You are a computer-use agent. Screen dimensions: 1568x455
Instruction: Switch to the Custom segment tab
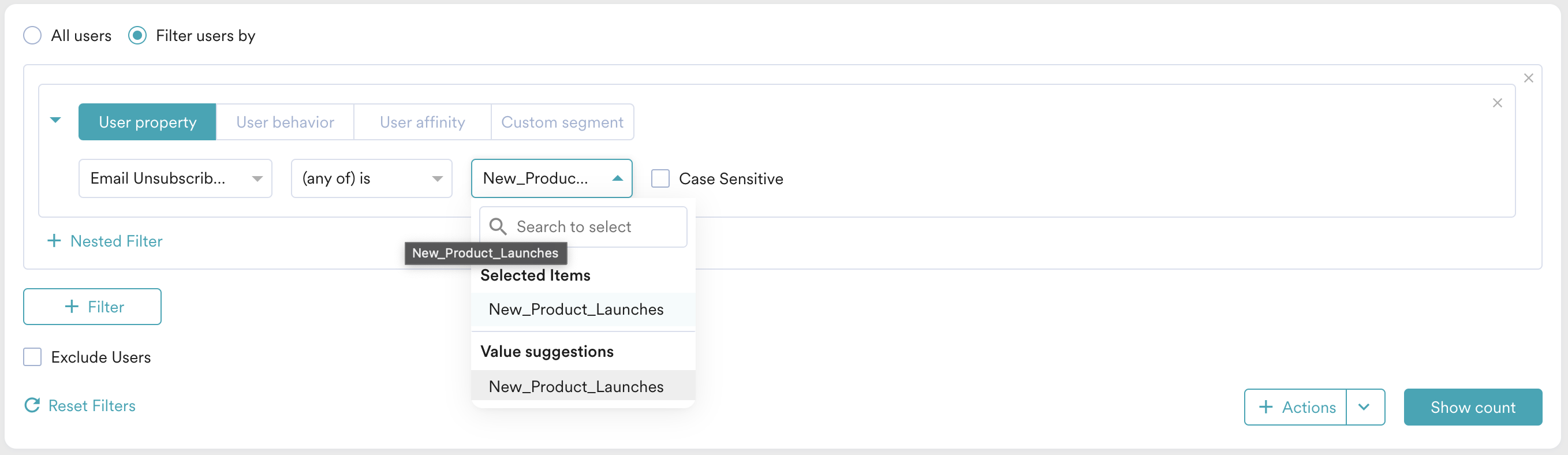click(x=562, y=122)
